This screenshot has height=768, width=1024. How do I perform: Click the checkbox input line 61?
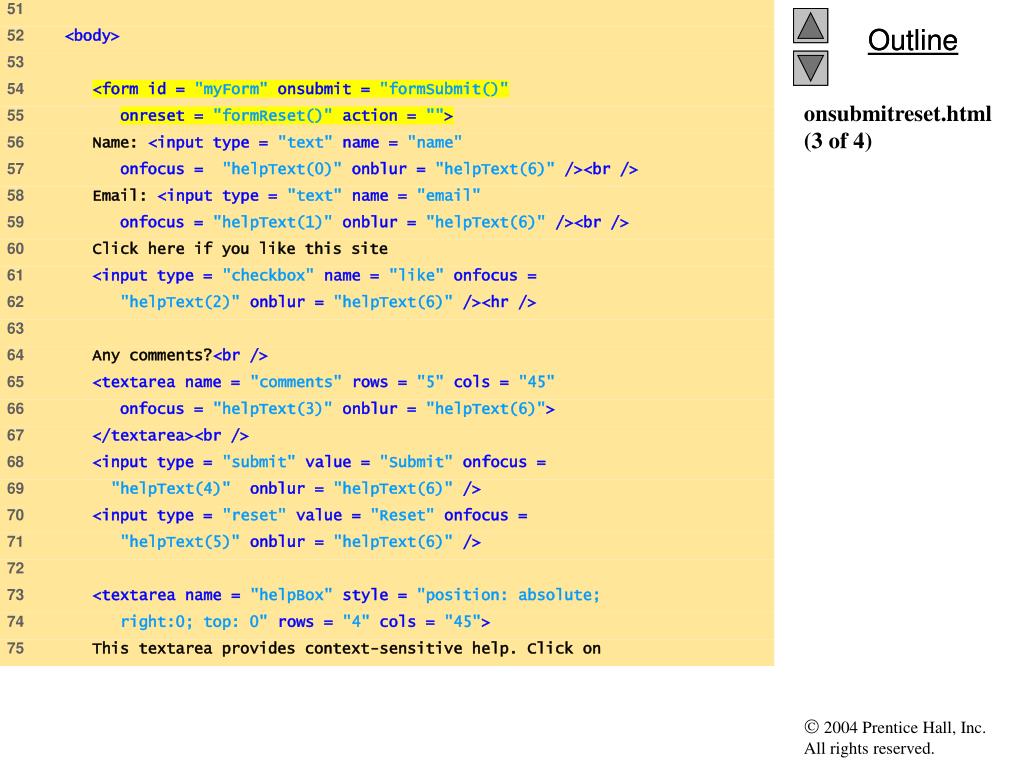[x=314, y=276]
